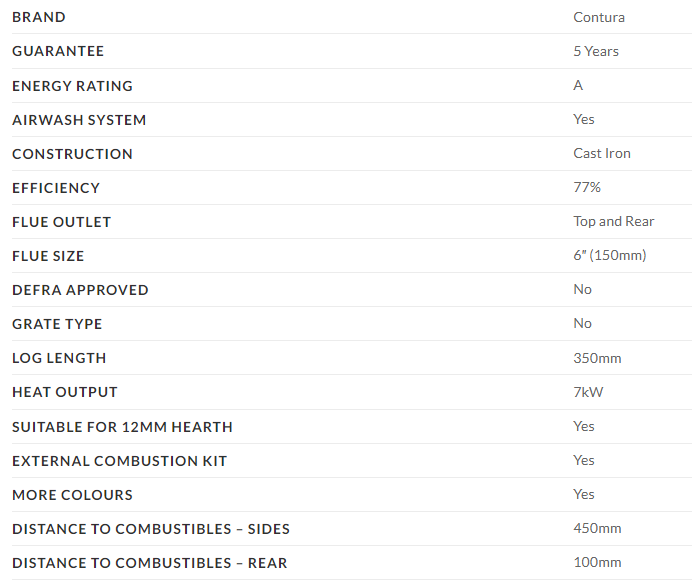The height and width of the screenshot is (584, 692).
Task: Click the 6" (150mm) flue size value
Action: tap(610, 255)
